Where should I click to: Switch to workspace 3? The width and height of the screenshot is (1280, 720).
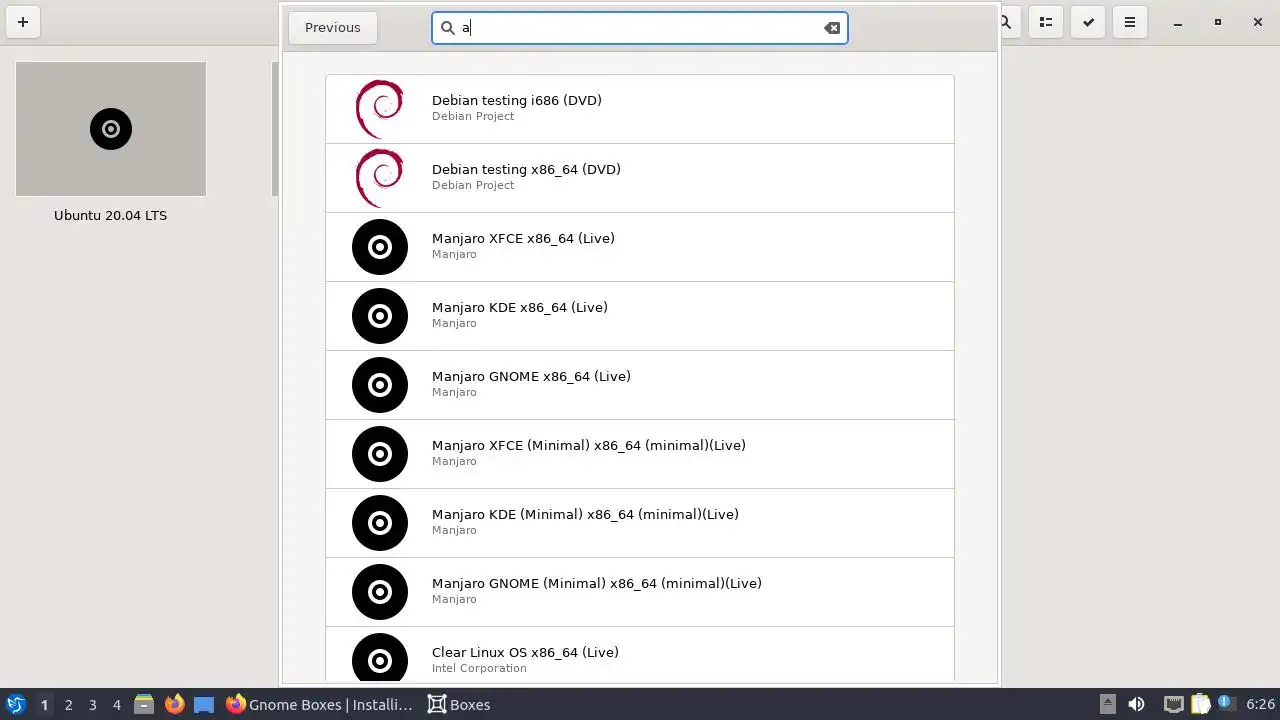pos(92,705)
